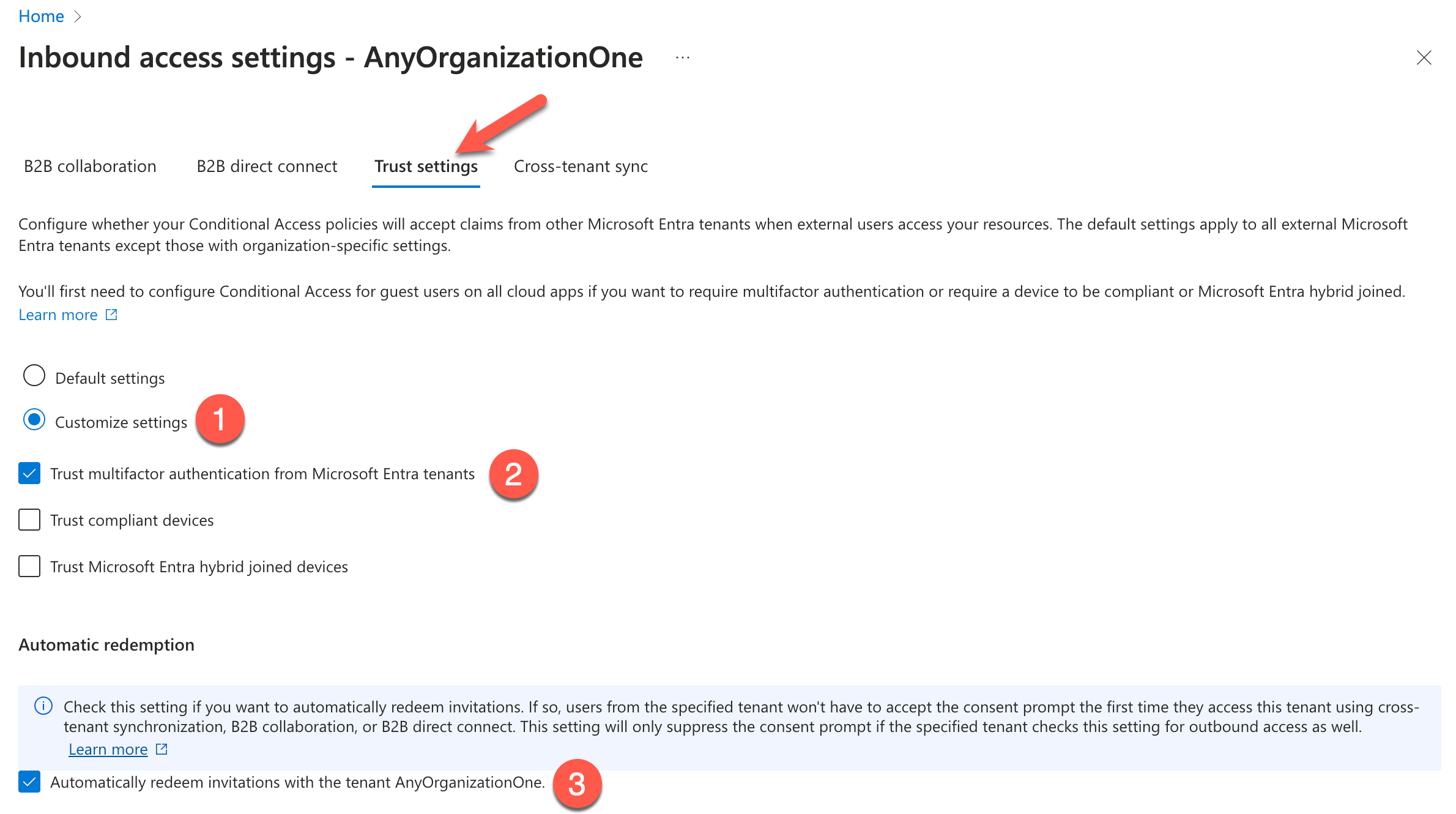Click the Trust settings tab
This screenshot has height=814, width=1456.
tap(425, 166)
